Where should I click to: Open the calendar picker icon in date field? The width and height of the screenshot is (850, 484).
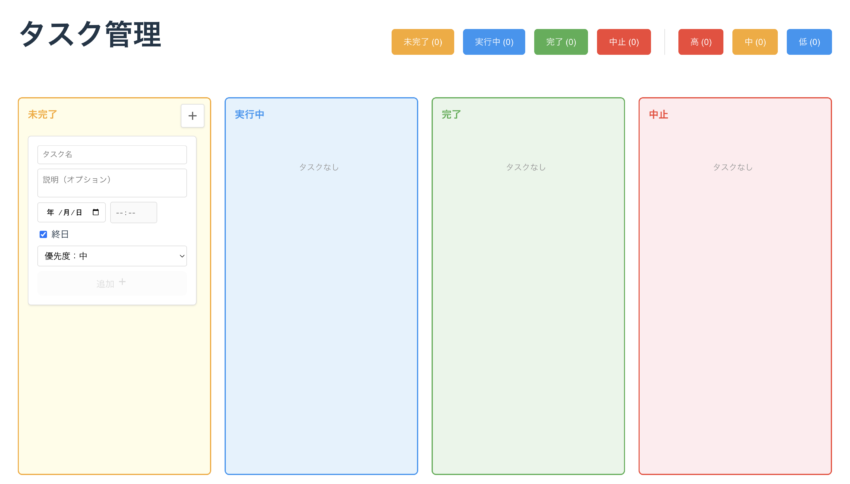click(x=96, y=213)
